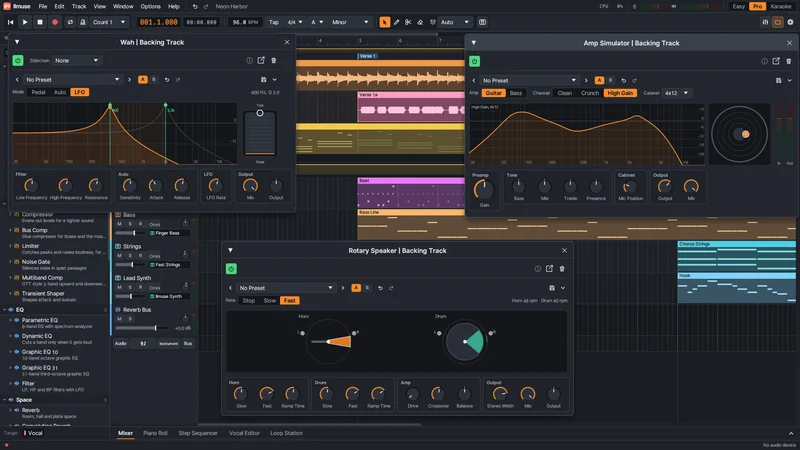Click the mixer sliders icon at top right
The height and width of the screenshot is (450, 800).
(765, 22)
